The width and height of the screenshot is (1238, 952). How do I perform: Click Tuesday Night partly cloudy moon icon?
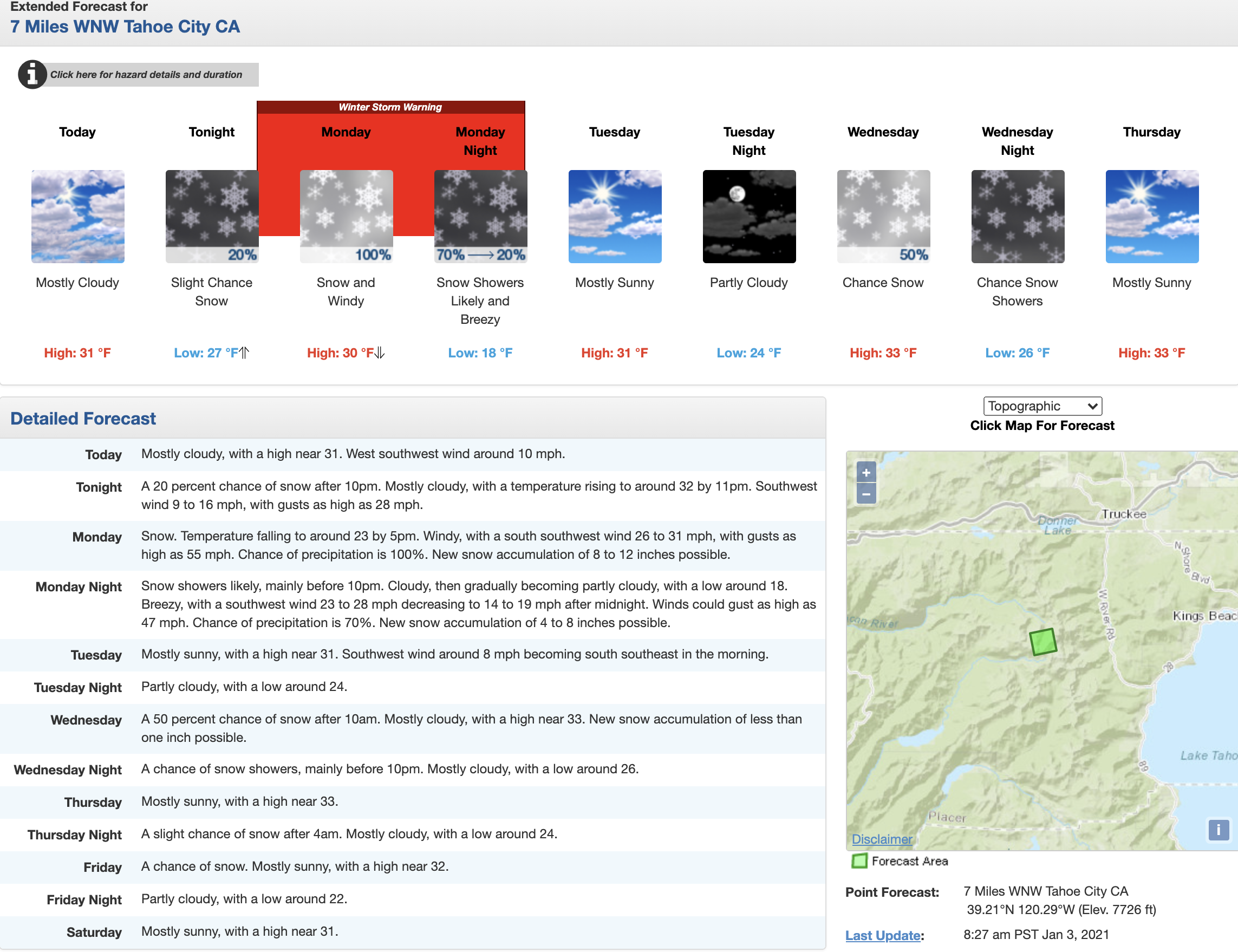point(749,217)
